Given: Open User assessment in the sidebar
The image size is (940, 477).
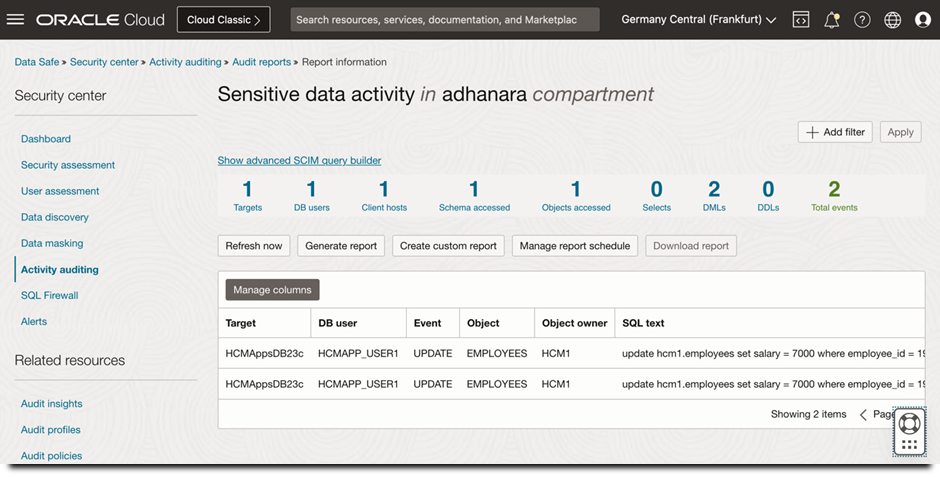Looking at the screenshot, I should click(60, 191).
